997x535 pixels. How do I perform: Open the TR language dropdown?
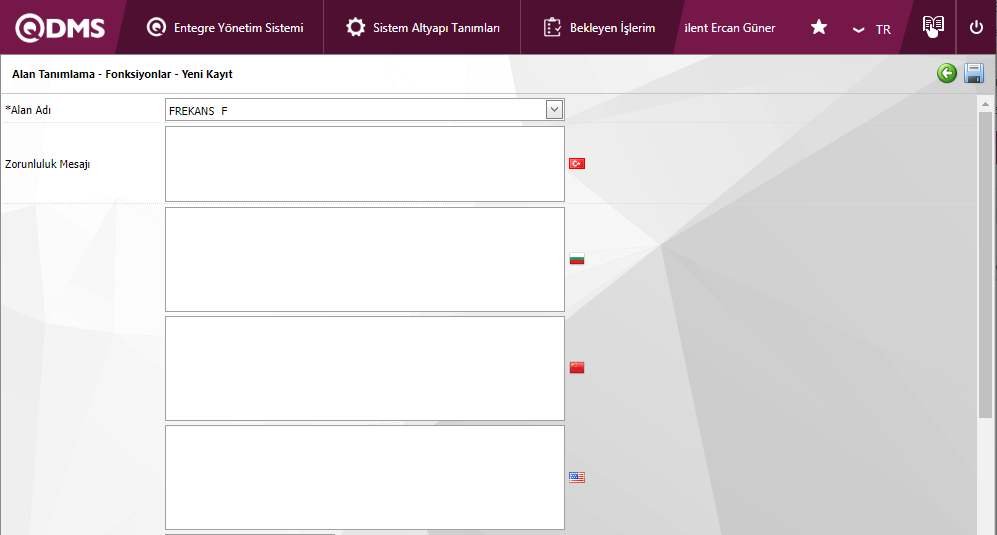coord(872,29)
